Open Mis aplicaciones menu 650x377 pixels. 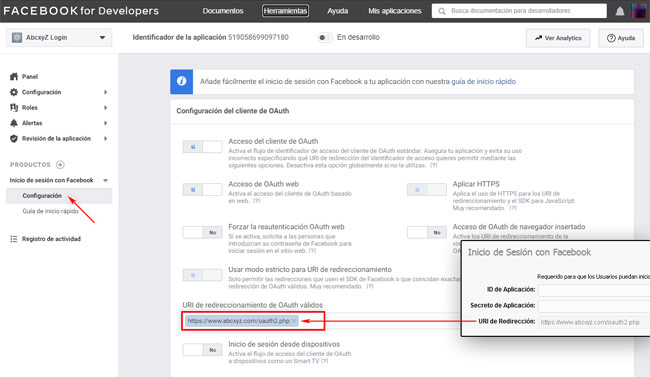(395, 11)
